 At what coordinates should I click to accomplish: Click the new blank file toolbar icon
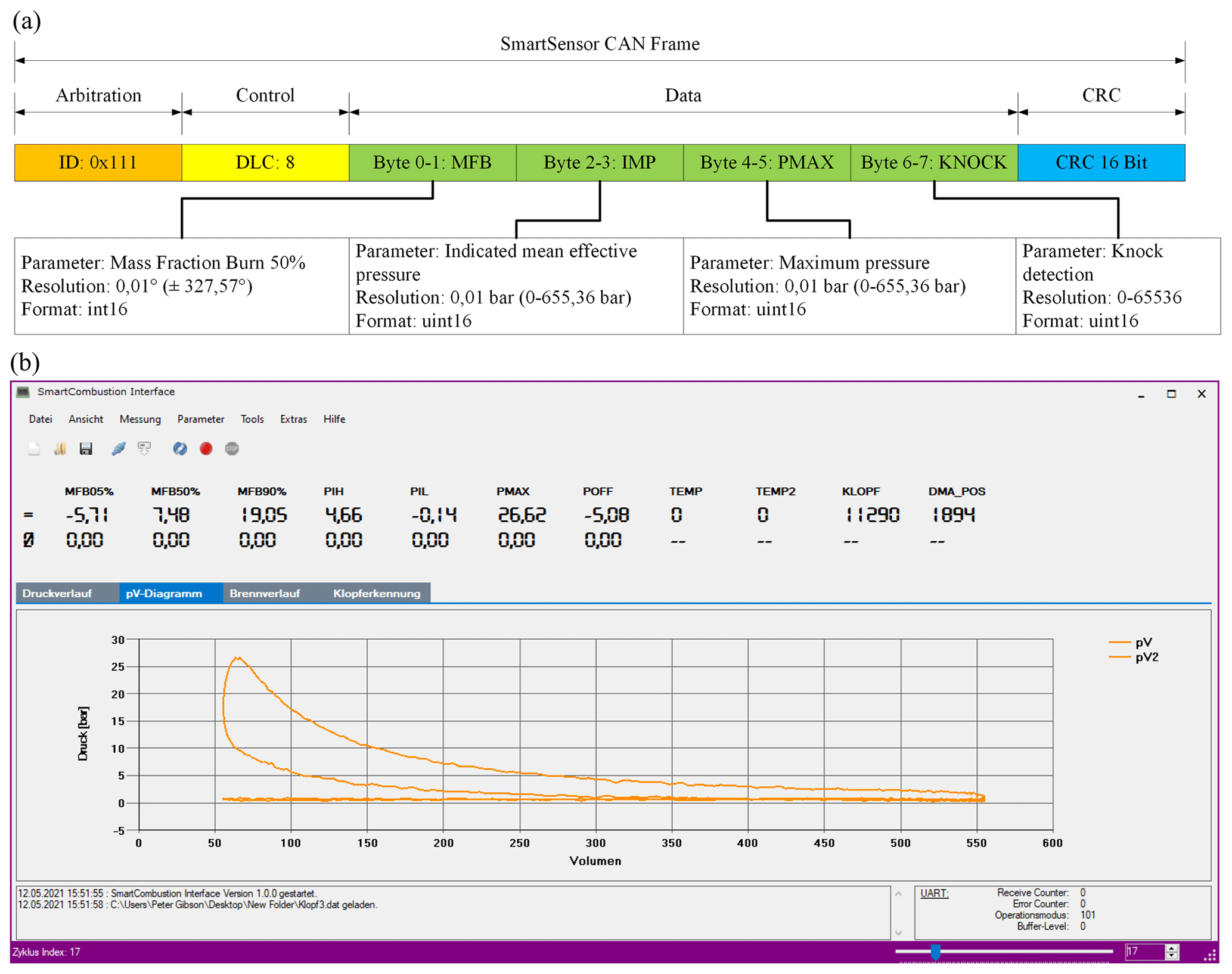coord(34,449)
